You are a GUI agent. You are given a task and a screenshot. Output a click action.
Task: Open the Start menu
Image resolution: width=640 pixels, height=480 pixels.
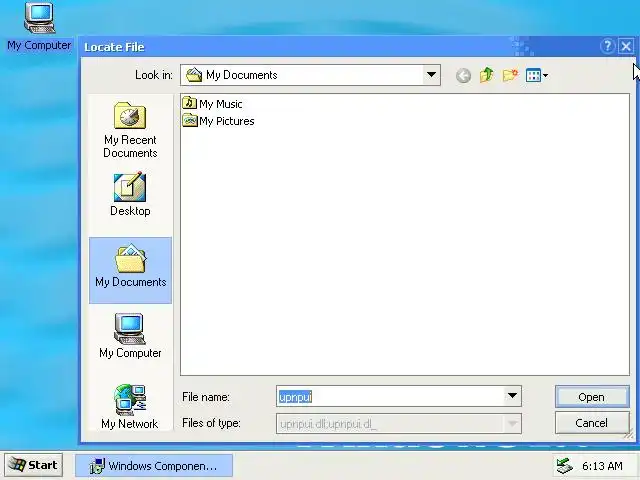point(33,465)
